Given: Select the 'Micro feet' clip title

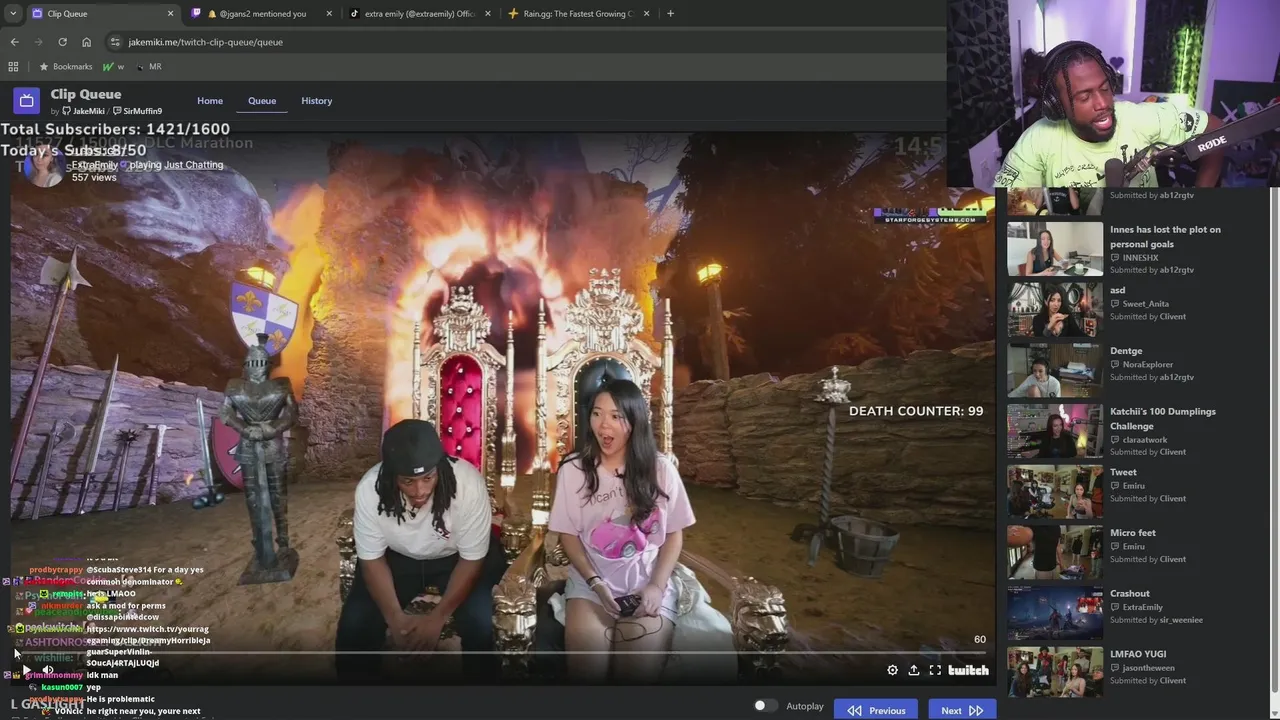Looking at the screenshot, I should coord(1133,533).
